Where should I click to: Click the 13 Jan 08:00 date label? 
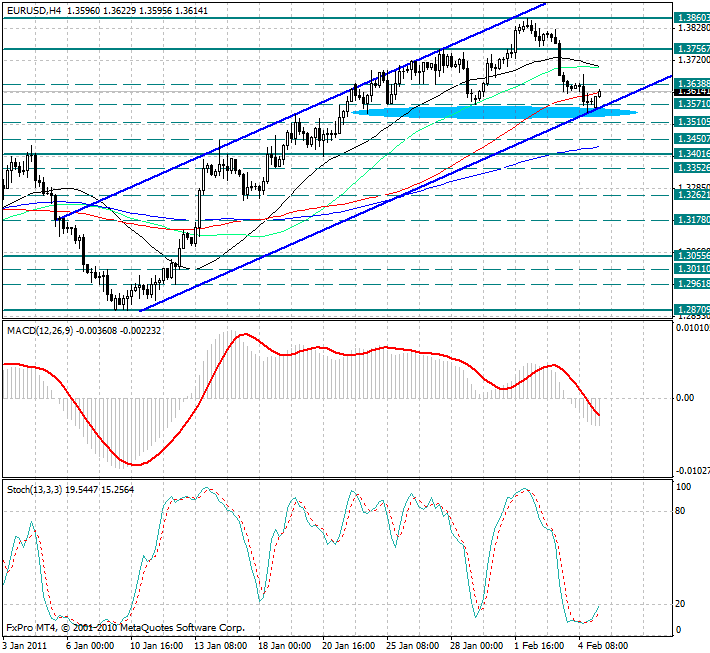[221, 645]
